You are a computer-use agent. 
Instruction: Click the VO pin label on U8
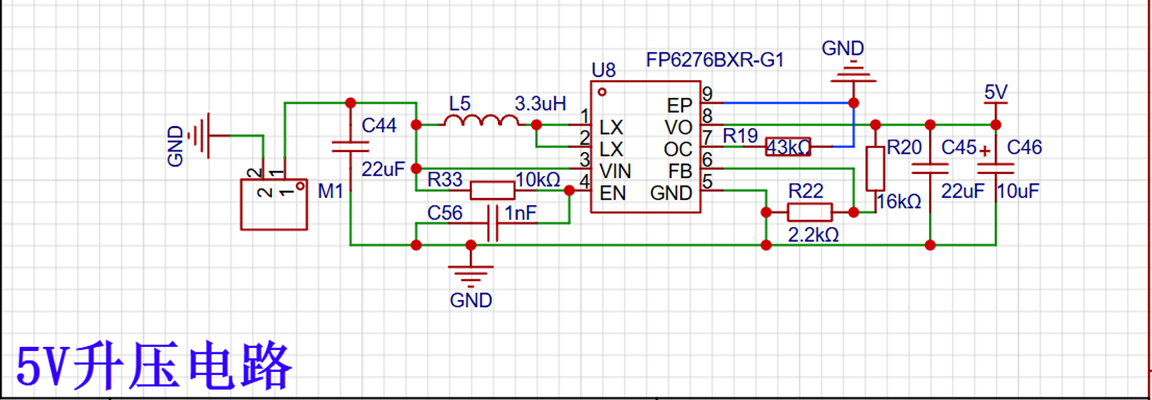pyautogui.click(x=680, y=126)
